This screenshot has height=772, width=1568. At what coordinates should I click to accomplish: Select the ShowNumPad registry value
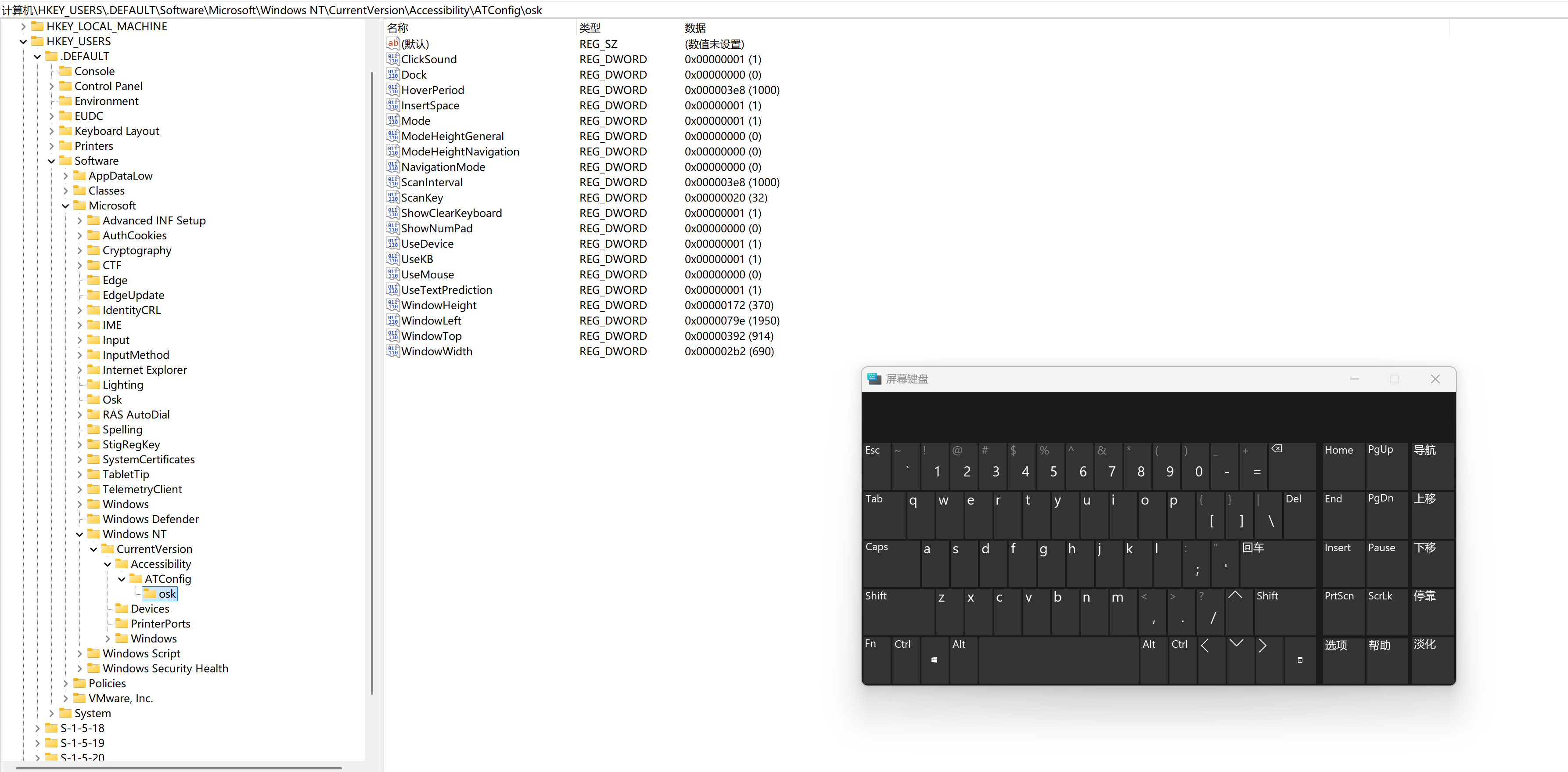point(436,228)
